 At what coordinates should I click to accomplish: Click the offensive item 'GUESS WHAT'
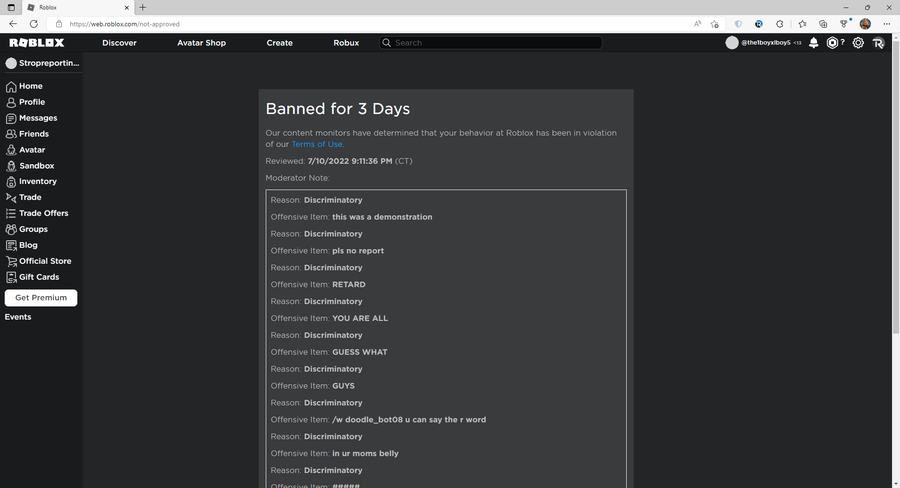360,352
